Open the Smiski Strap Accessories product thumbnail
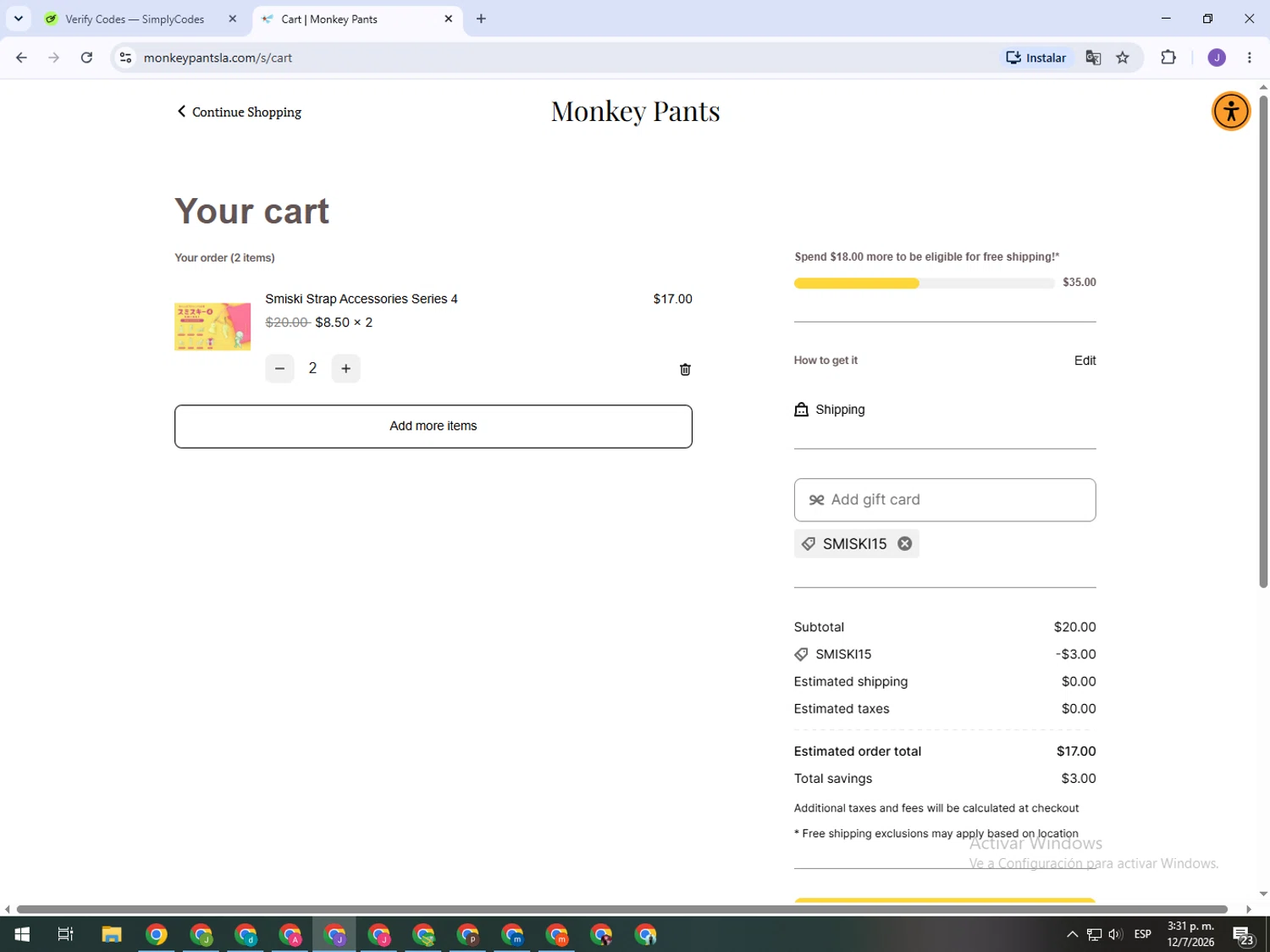The image size is (1270, 952). tap(213, 327)
